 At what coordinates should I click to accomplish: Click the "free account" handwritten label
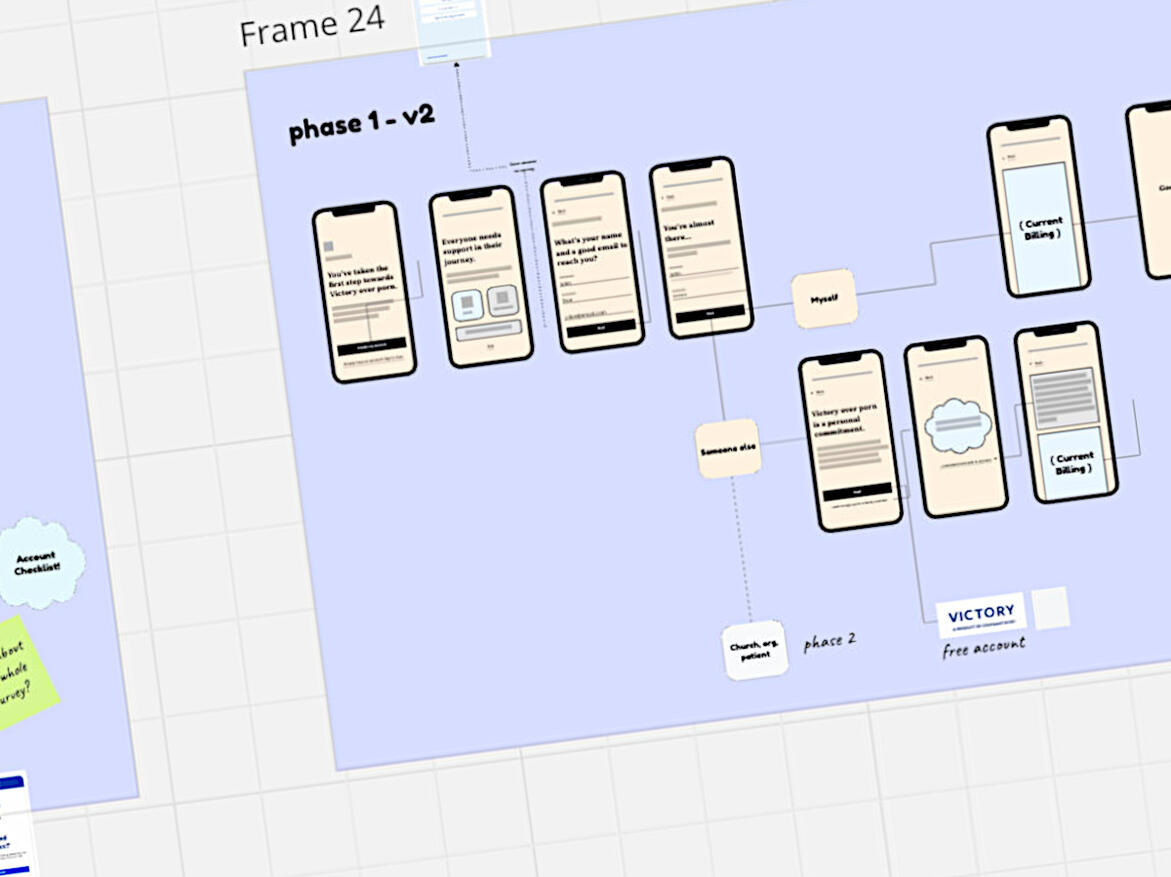pyautogui.click(x=983, y=648)
